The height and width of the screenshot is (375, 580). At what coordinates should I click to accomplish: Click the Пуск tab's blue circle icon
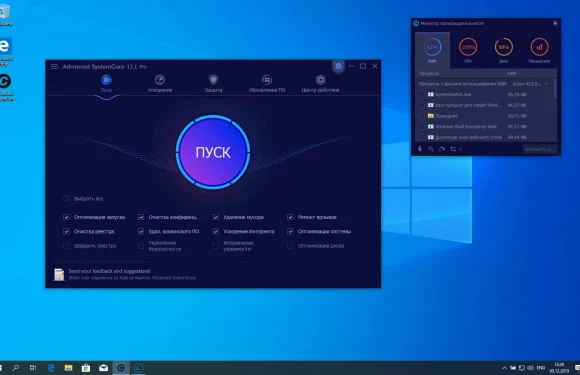pyautogui.click(x=106, y=80)
